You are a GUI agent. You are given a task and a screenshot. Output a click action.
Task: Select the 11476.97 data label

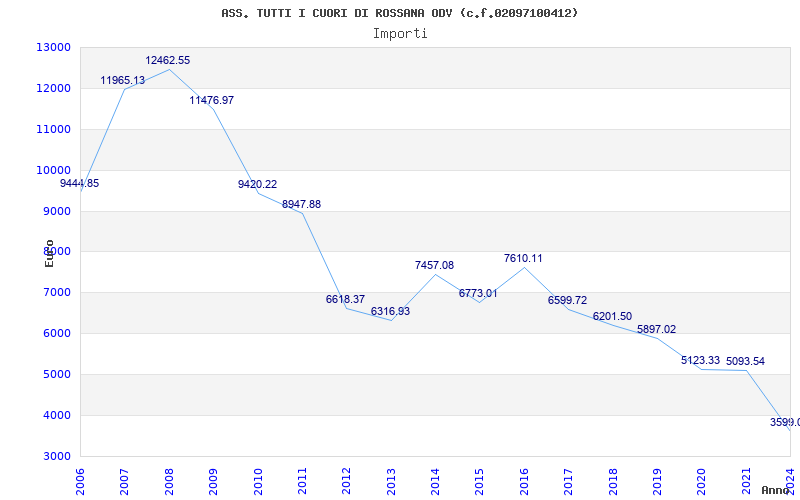coord(212,100)
